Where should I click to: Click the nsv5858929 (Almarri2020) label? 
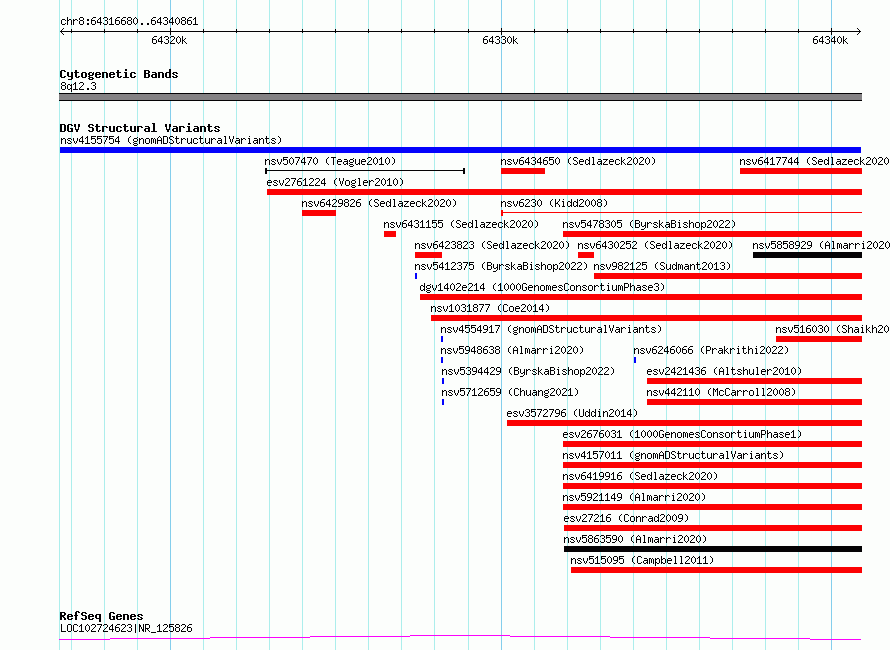click(x=821, y=245)
